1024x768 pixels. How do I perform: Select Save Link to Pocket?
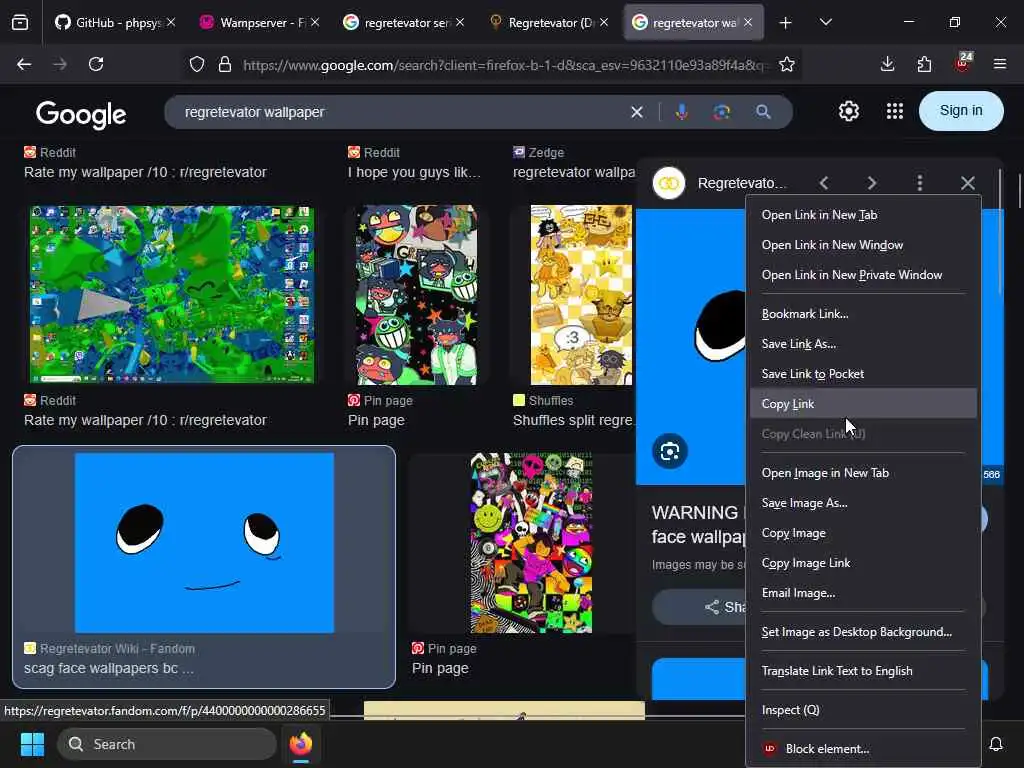click(863, 374)
